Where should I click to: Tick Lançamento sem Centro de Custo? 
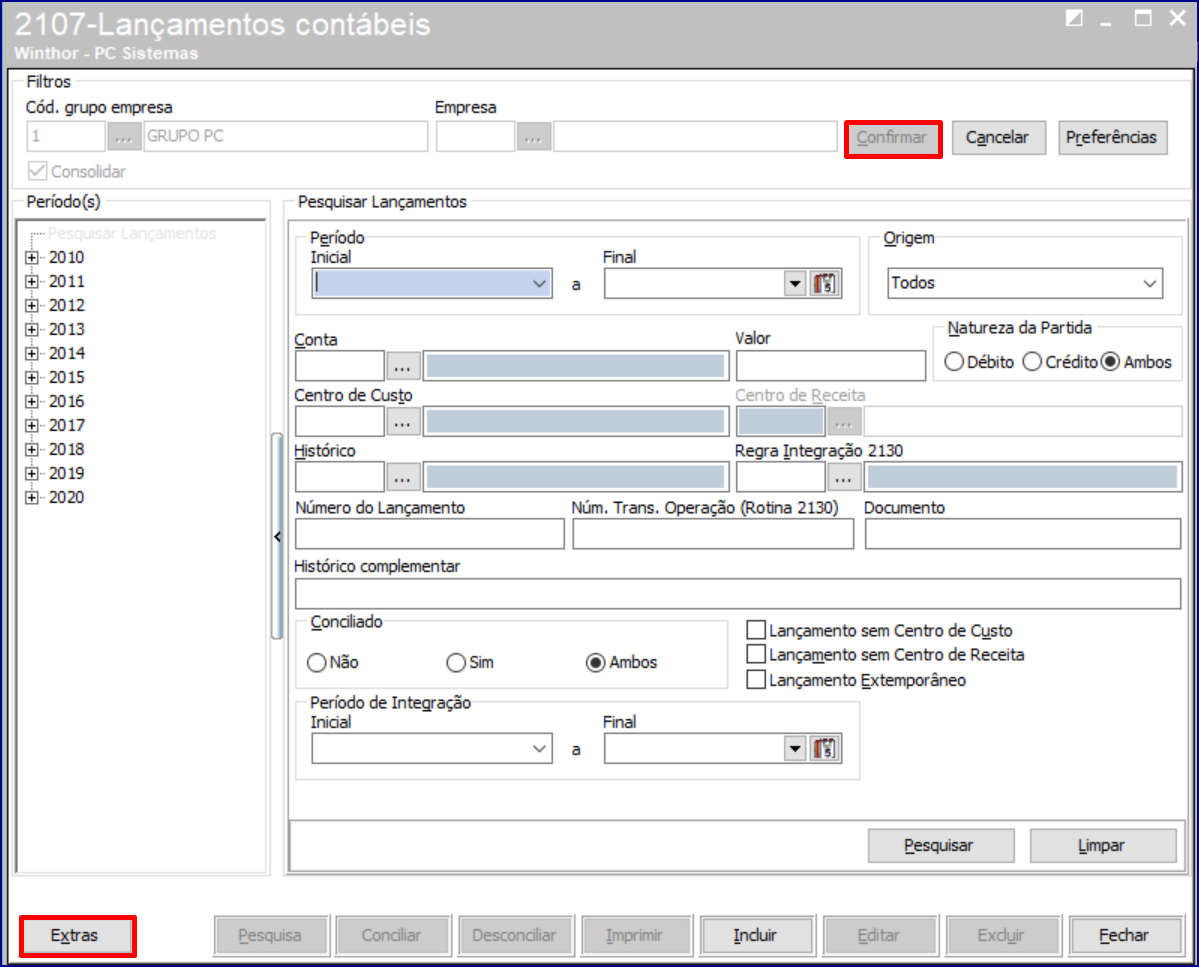tap(756, 630)
